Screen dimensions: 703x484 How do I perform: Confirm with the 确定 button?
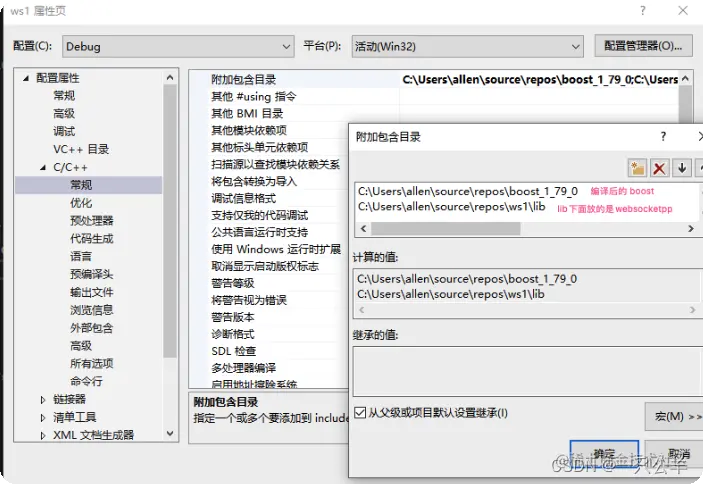604,454
